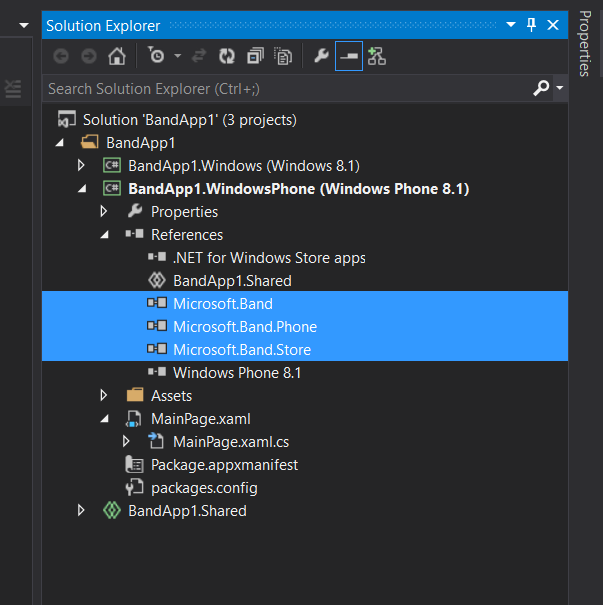The width and height of the screenshot is (603, 605).
Task: Open Pending Changes Filter clock icon
Action: [x=157, y=56]
